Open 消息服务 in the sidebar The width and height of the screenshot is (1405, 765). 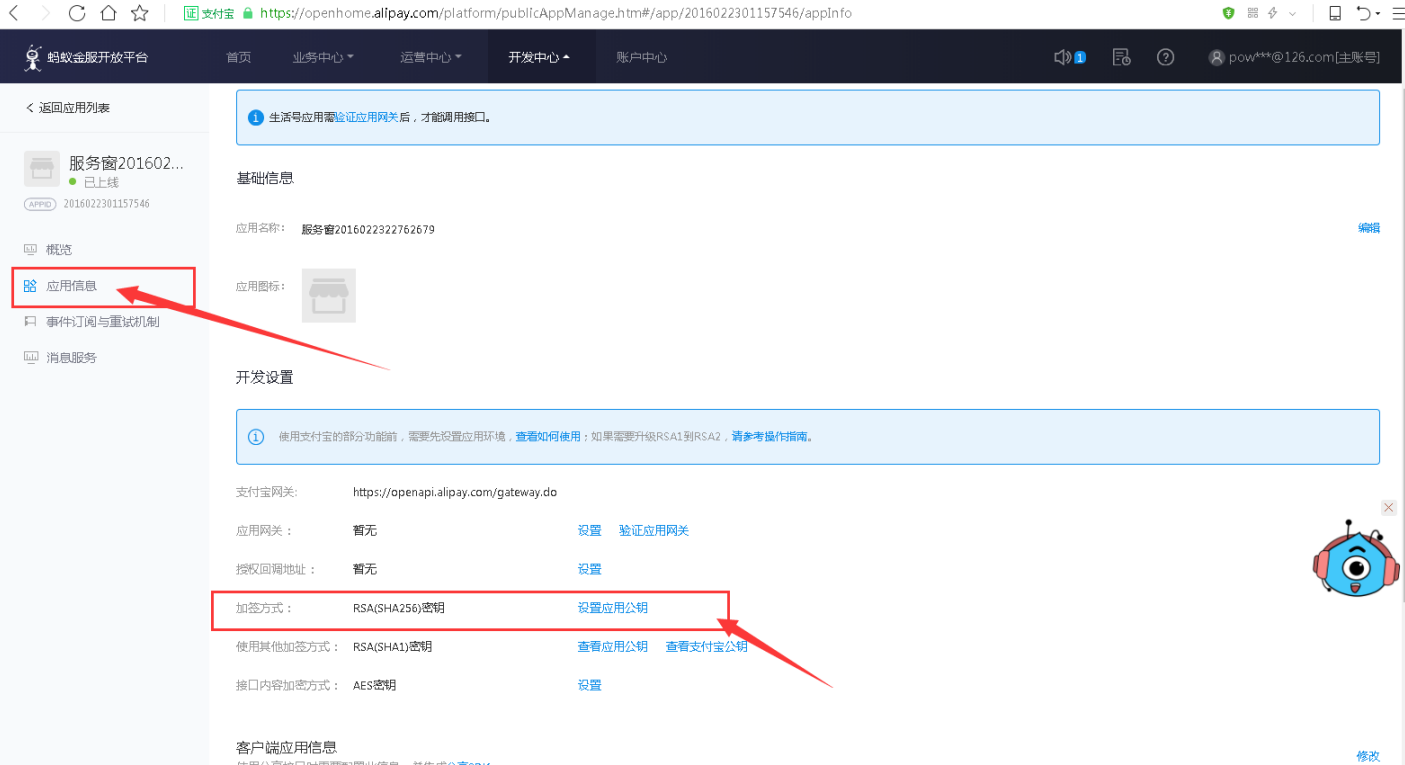point(71,357)
